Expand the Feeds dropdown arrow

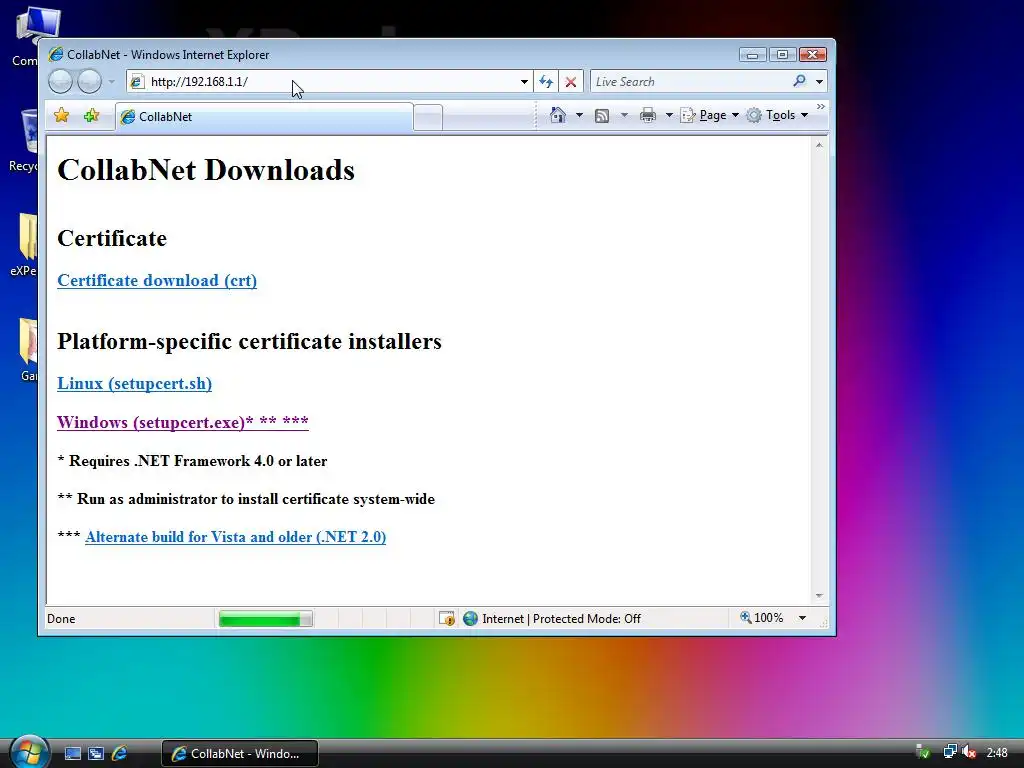(624, 116)
